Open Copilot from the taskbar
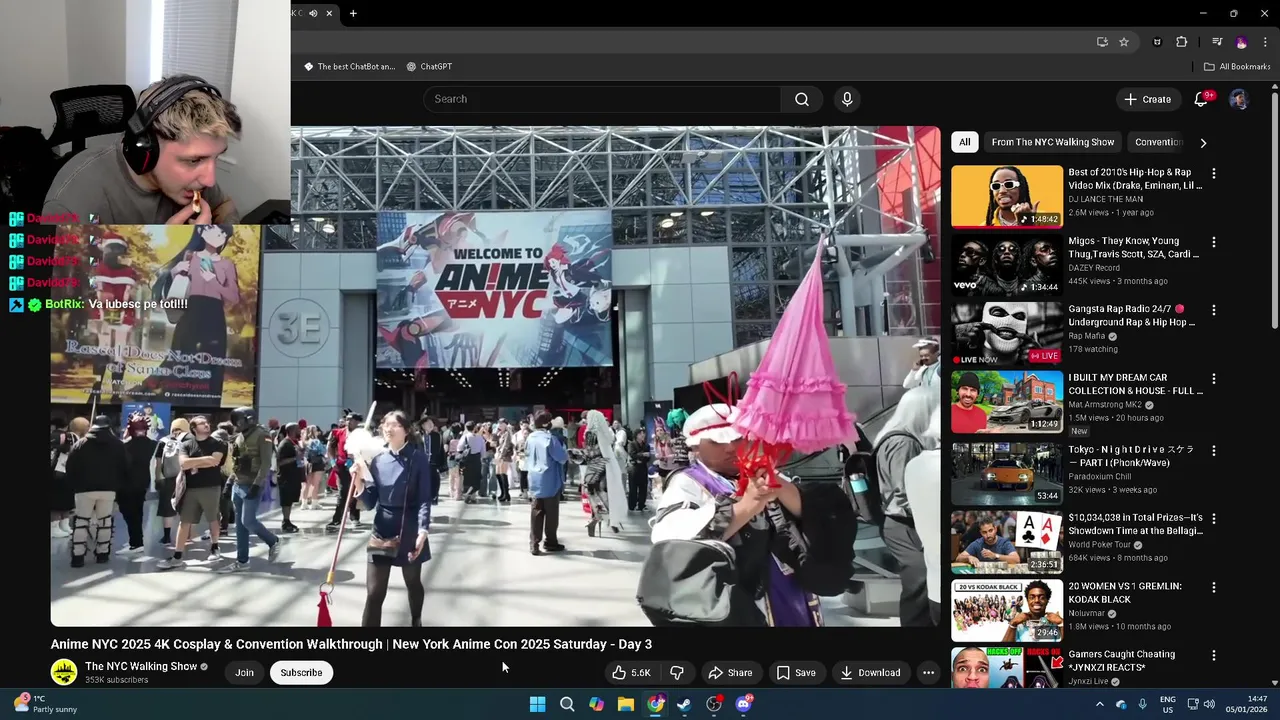 coord(596,704)
